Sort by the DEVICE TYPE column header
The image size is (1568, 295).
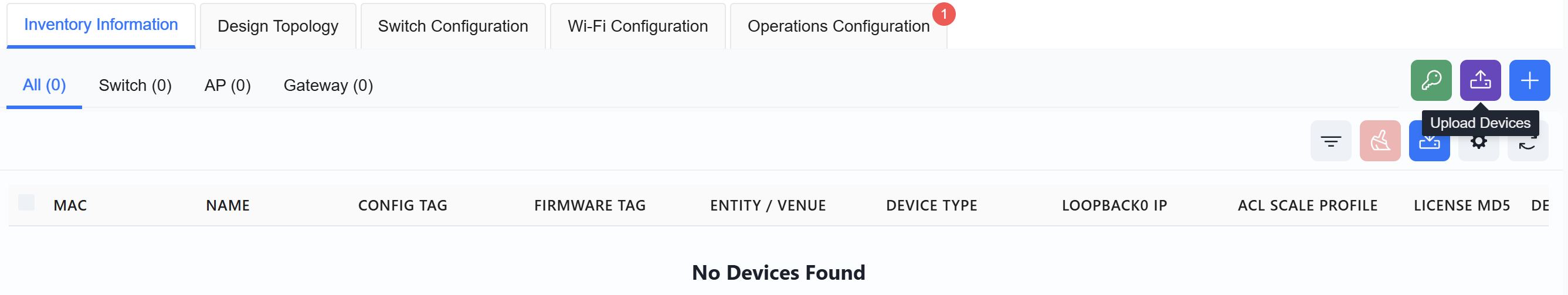click(931, 206)
